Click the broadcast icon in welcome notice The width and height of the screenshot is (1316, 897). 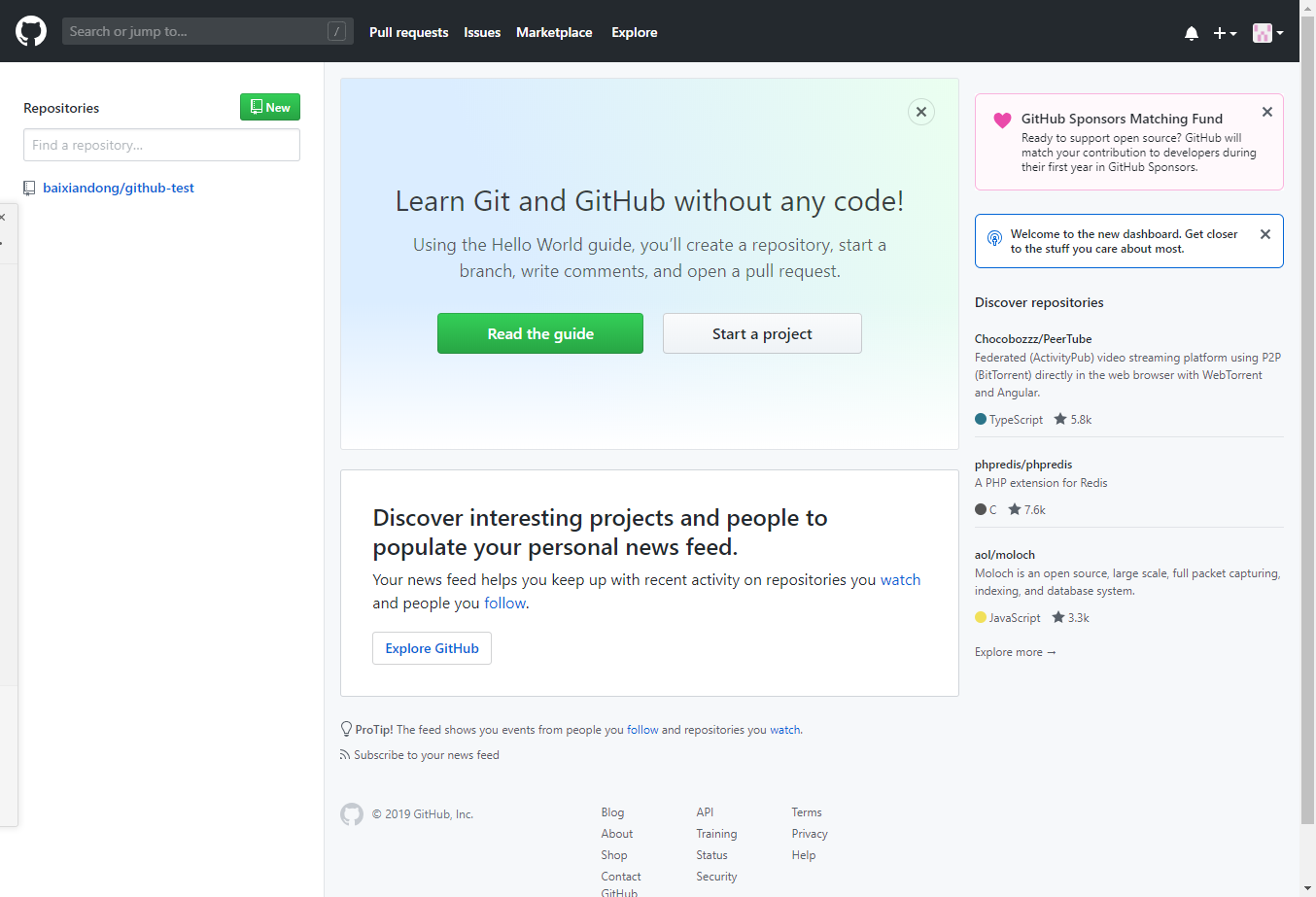(x=994, y=238)
